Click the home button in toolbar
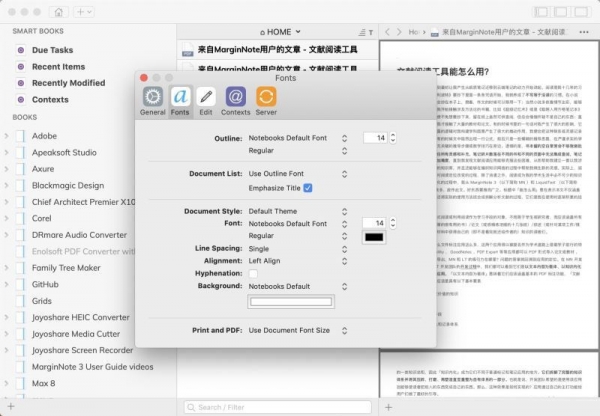The height and width of the screenshot is (416, 600). coord(59,12)
